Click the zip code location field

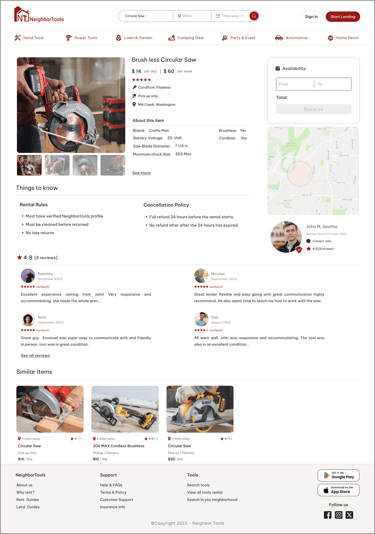(192, 16)
